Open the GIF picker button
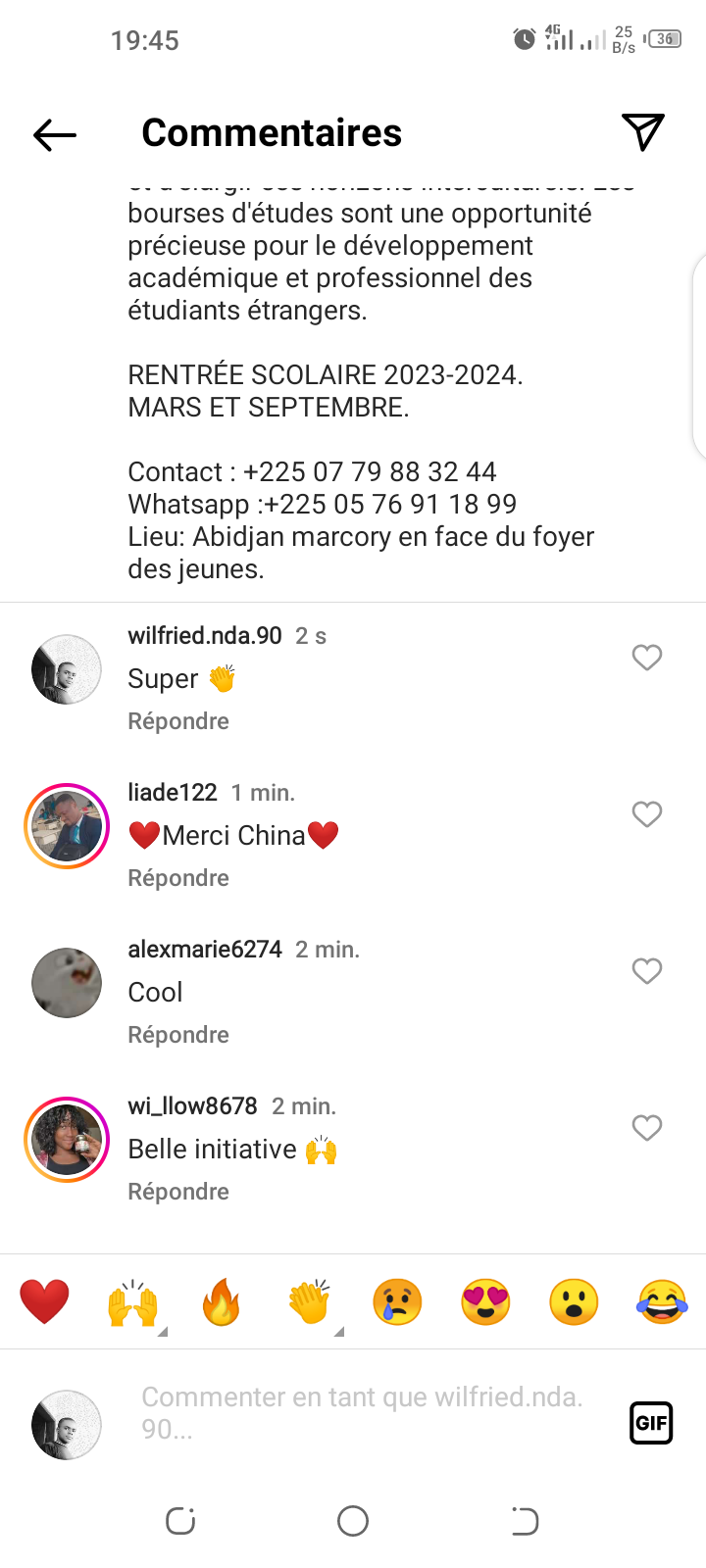 click(x=651, y=1423)
